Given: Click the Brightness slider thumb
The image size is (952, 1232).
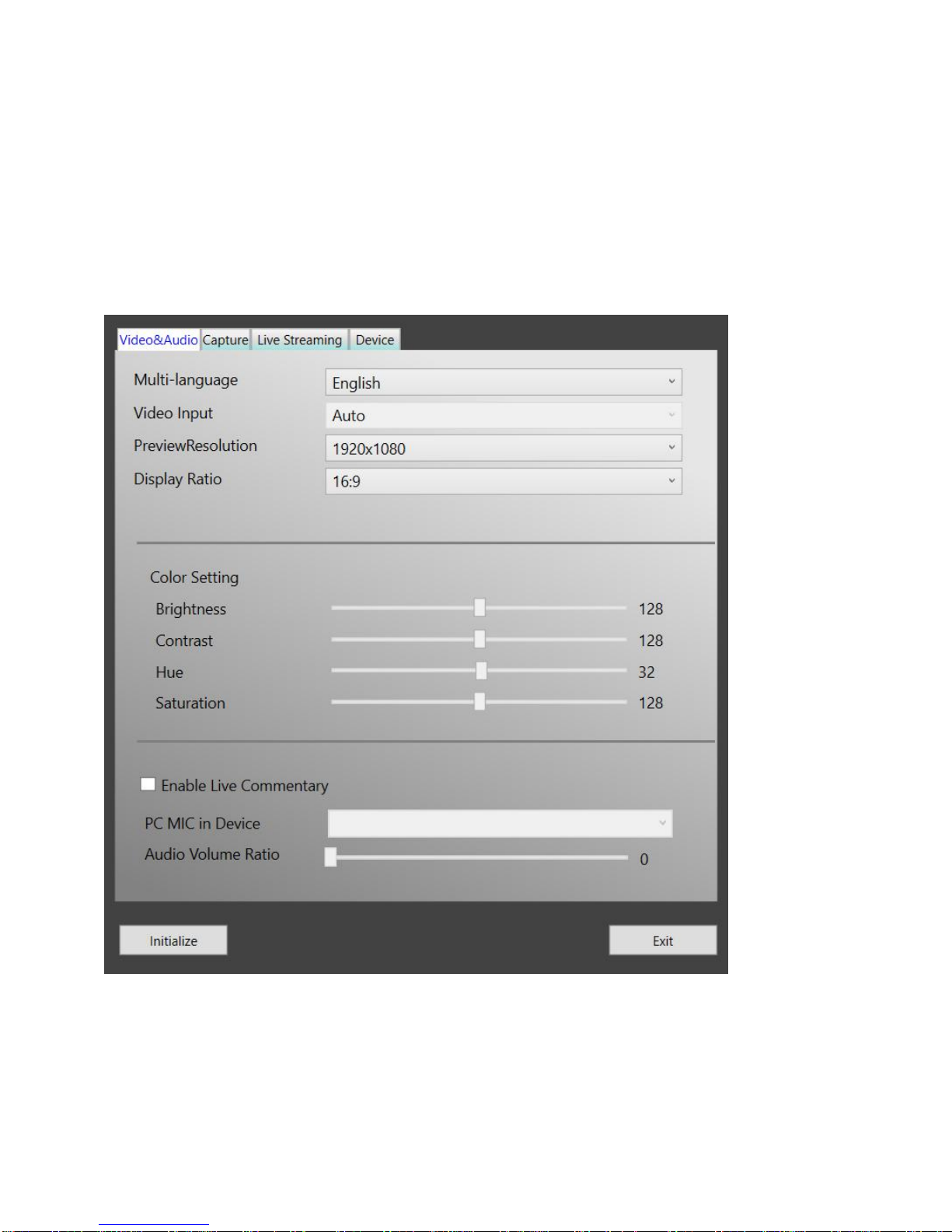Looking at the screenshot, I should tap(479, 608).
